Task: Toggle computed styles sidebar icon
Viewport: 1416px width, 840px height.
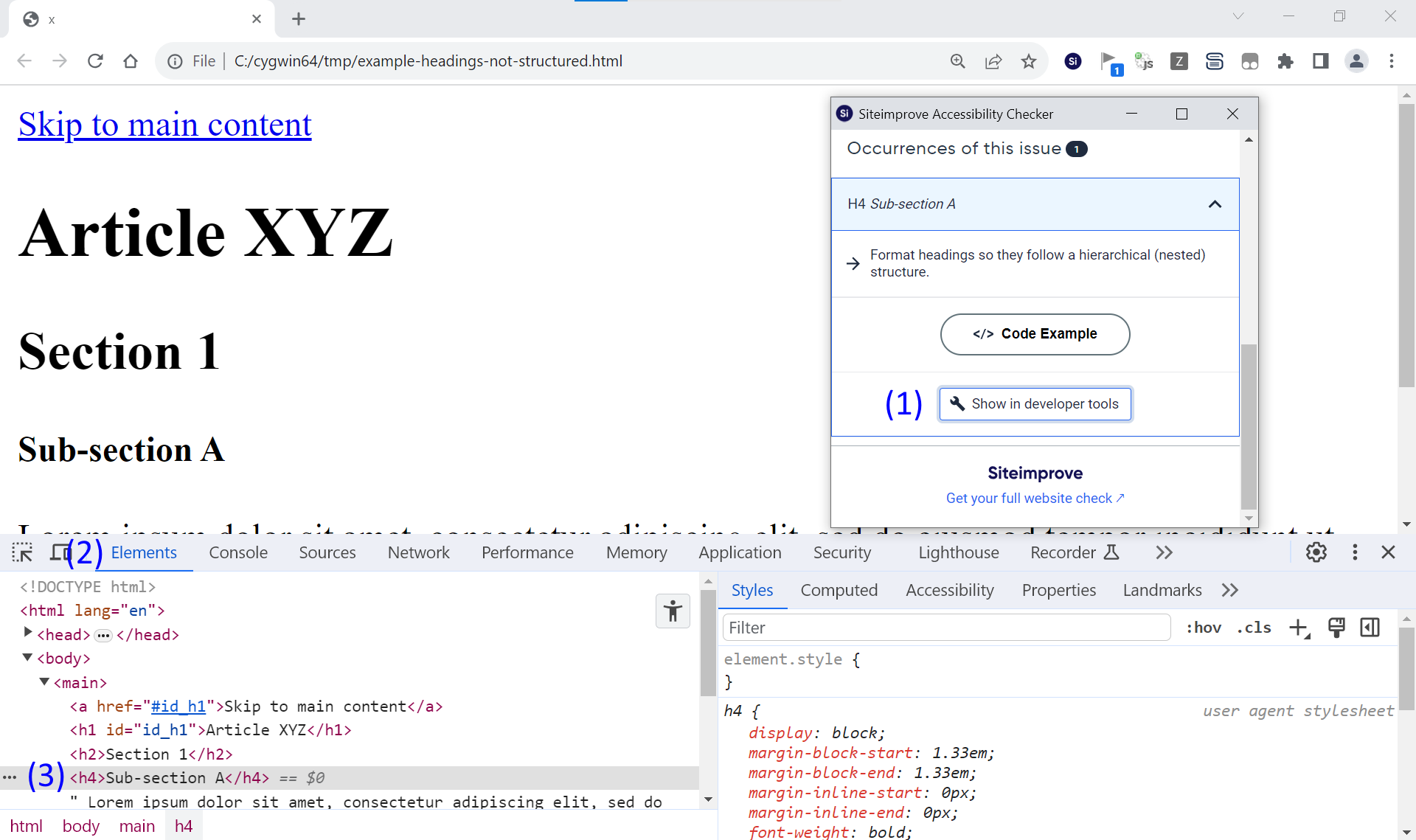Action: point(1370,628)
